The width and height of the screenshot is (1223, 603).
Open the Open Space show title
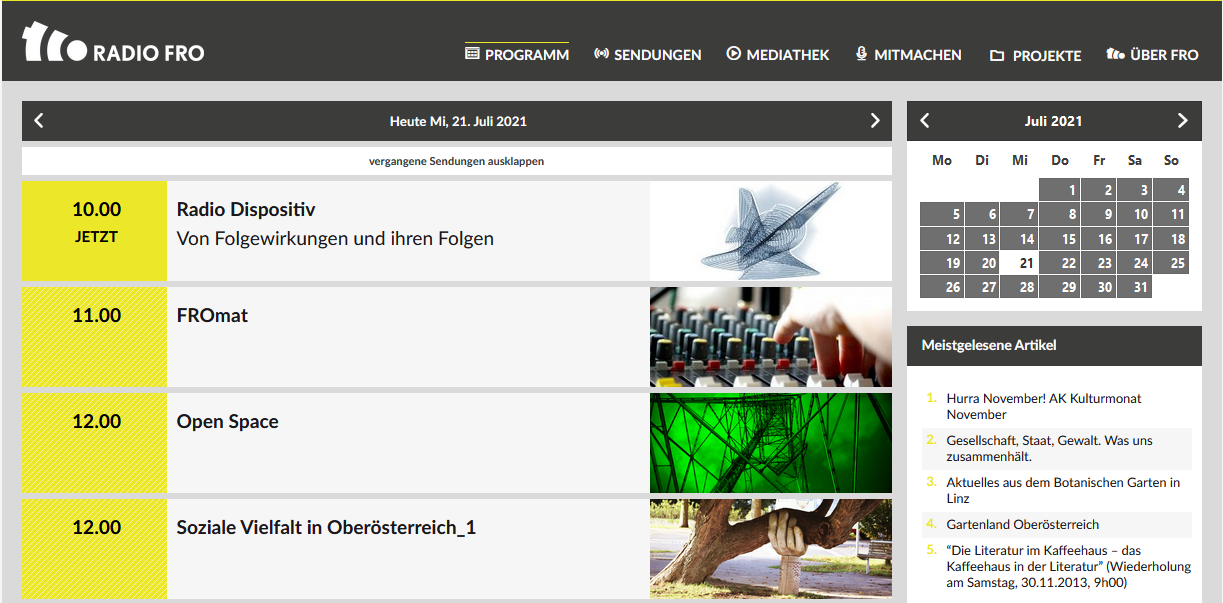(228, 422)
